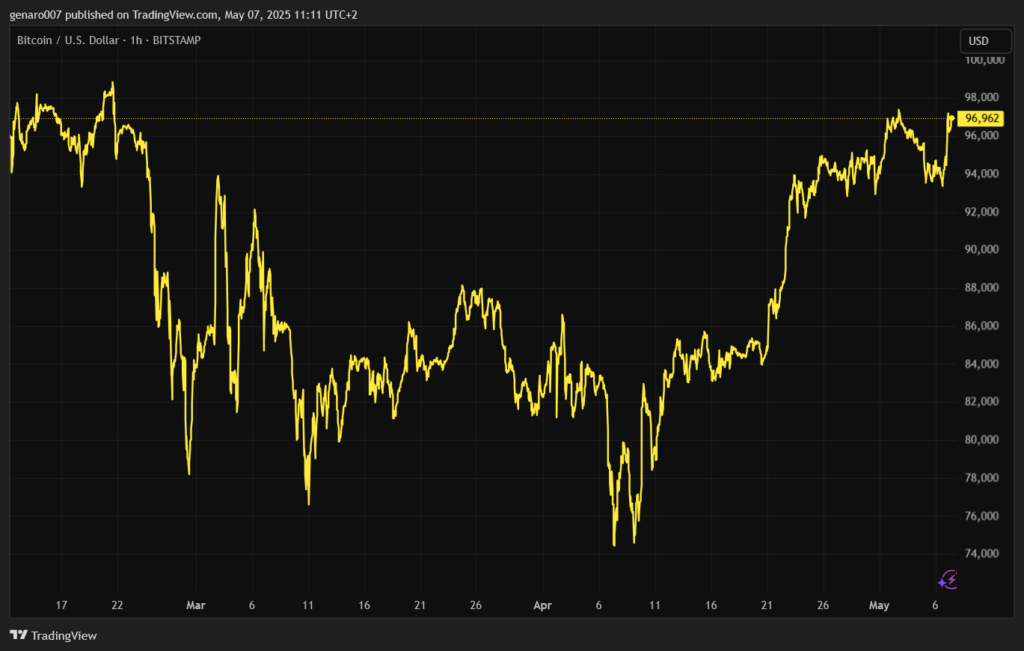Click the May label on time axis
This screenshot has height=651, width=1024.
[878, 605]
